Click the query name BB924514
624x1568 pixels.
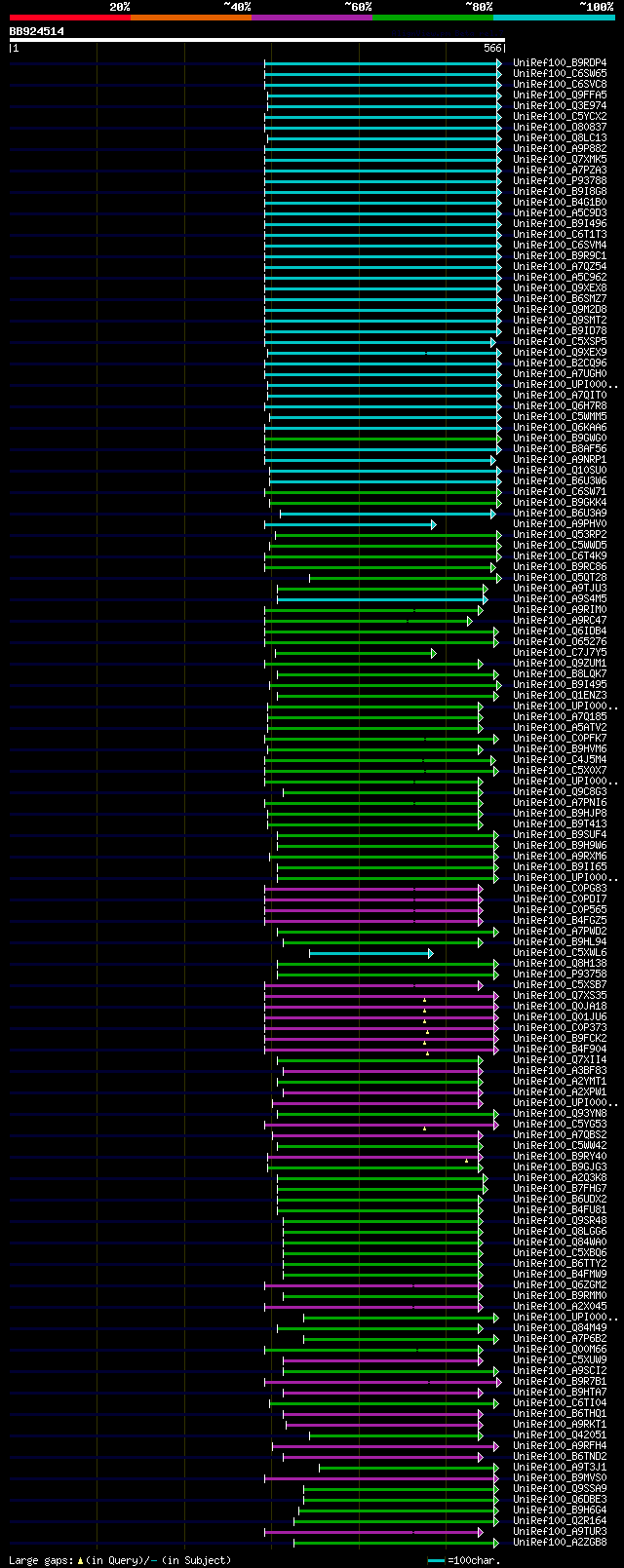[37, 31]
